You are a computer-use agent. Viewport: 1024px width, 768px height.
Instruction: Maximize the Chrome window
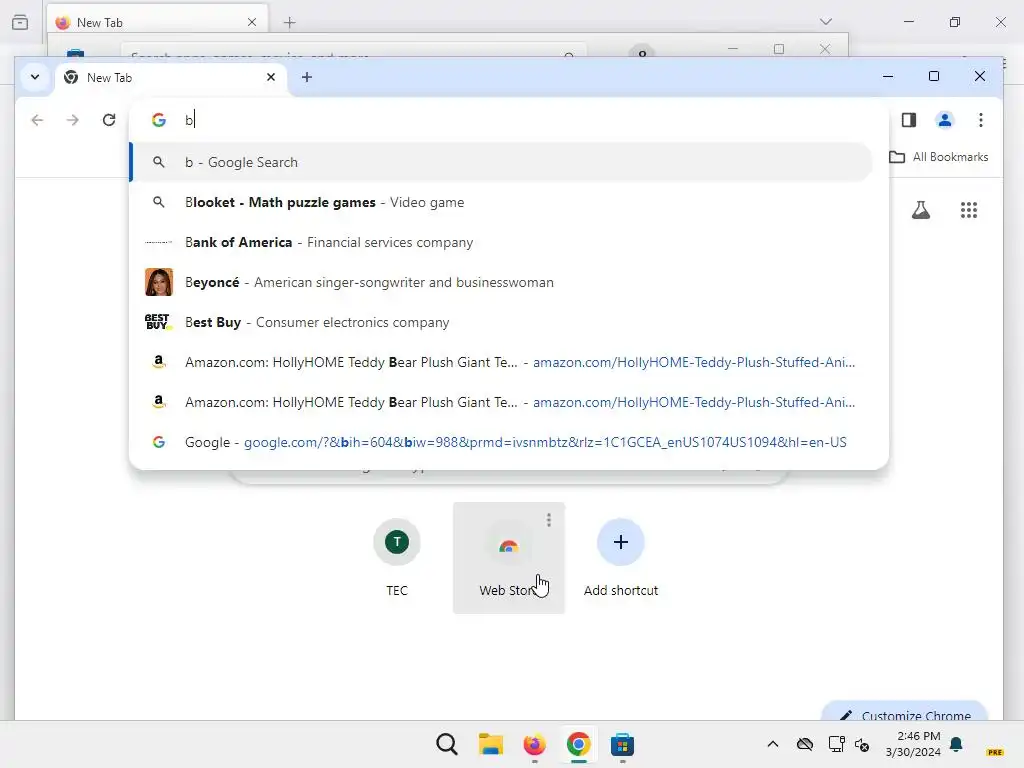tap(934, 76)
